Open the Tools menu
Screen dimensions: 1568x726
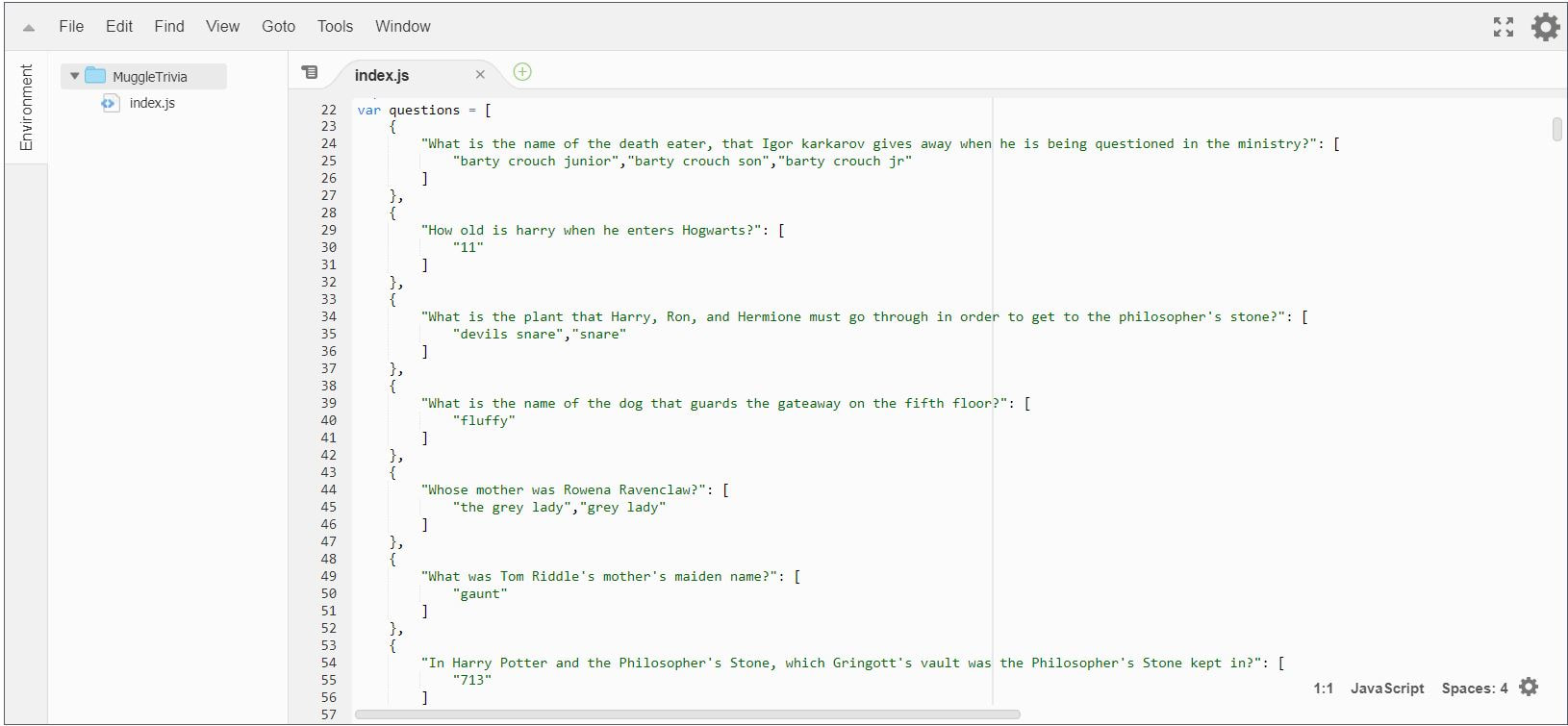click(335, 27)
